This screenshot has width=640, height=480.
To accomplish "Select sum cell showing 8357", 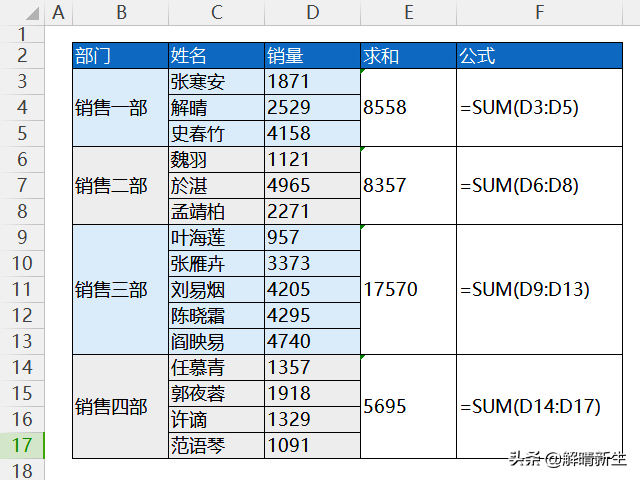I will 409,186.
